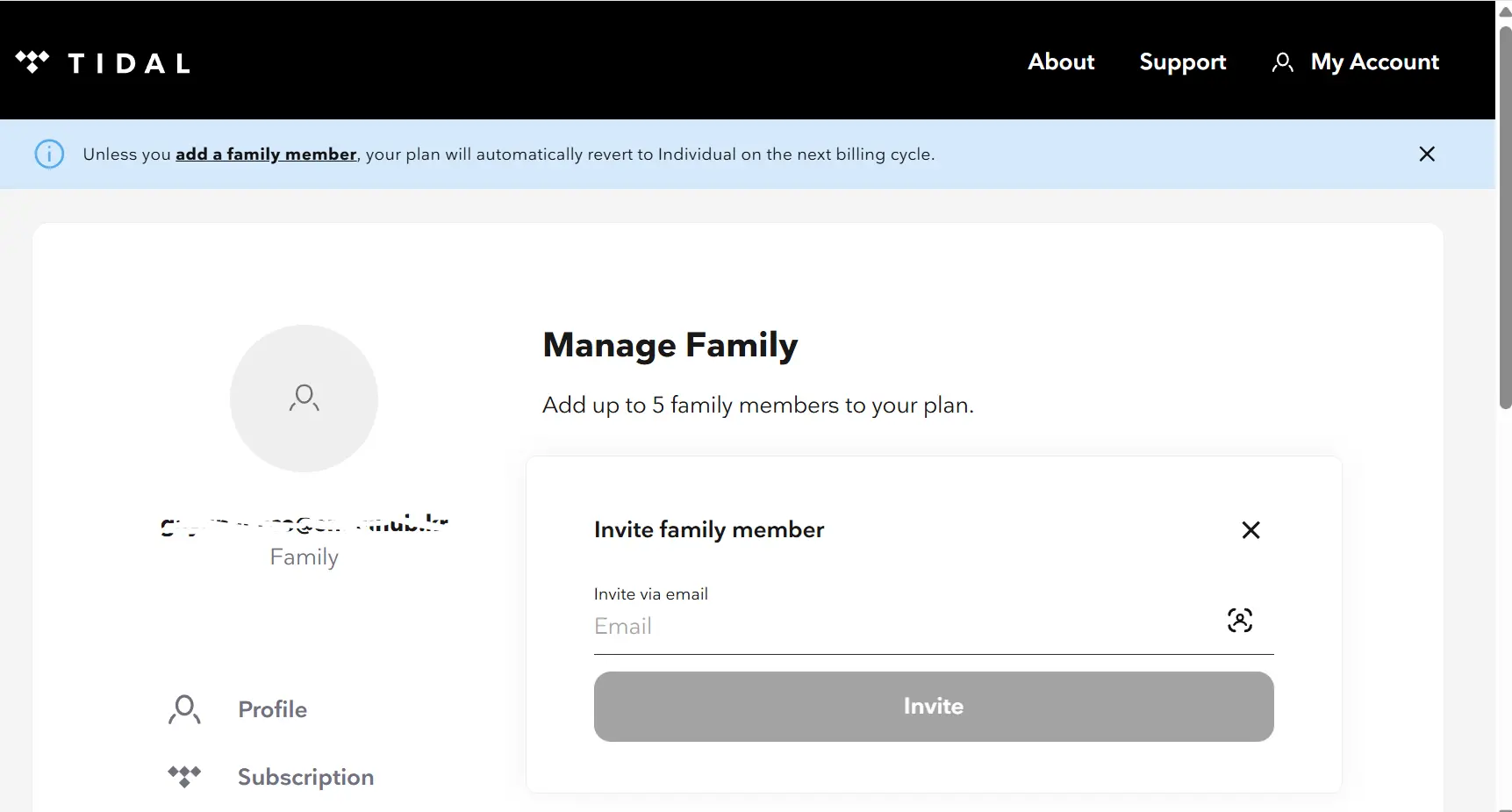The height and width of the screenshot is (812, 1512).
Task: Close the Invite family member panel
Action: 1250,529
